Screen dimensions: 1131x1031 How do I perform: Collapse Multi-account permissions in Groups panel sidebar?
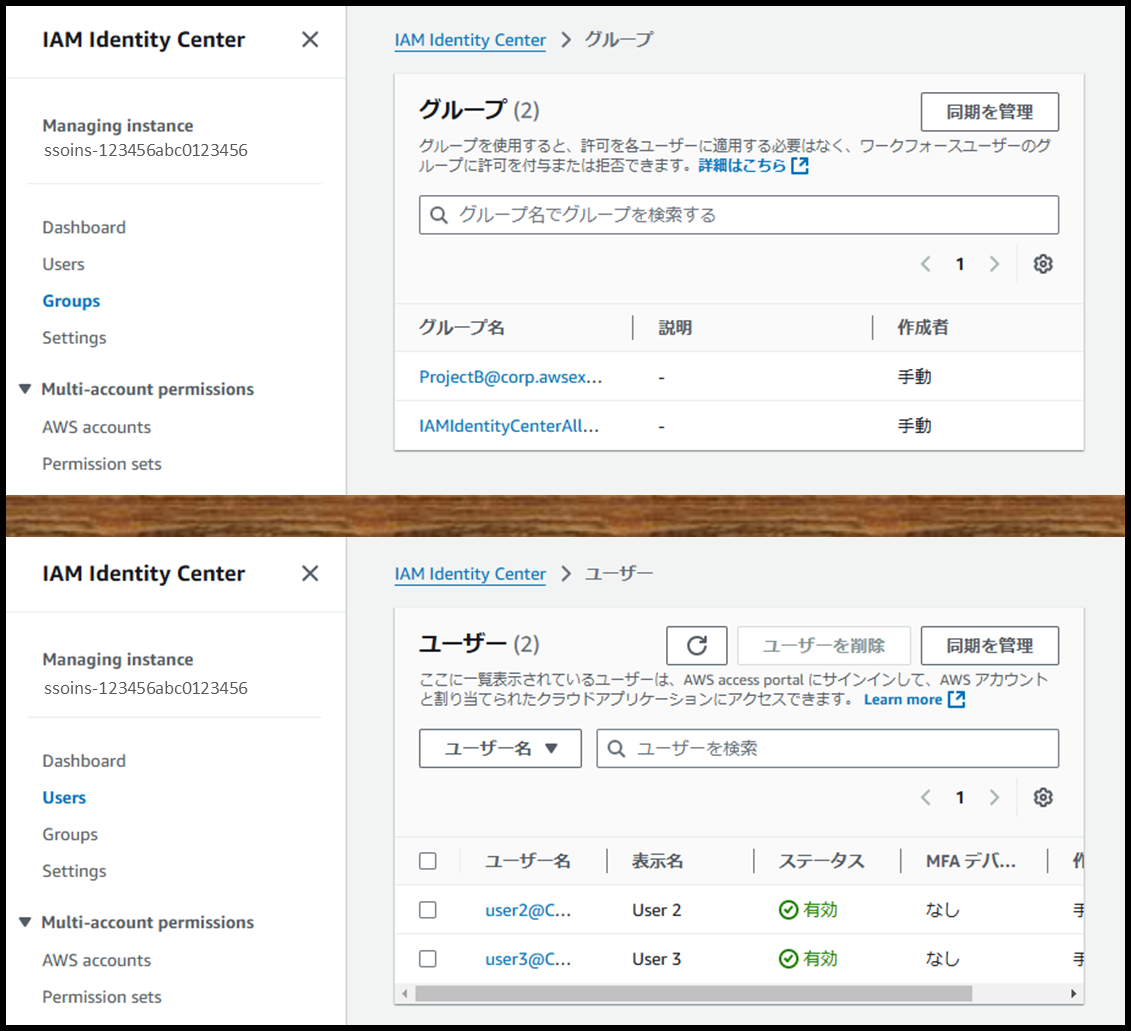[x=25, y=389]
